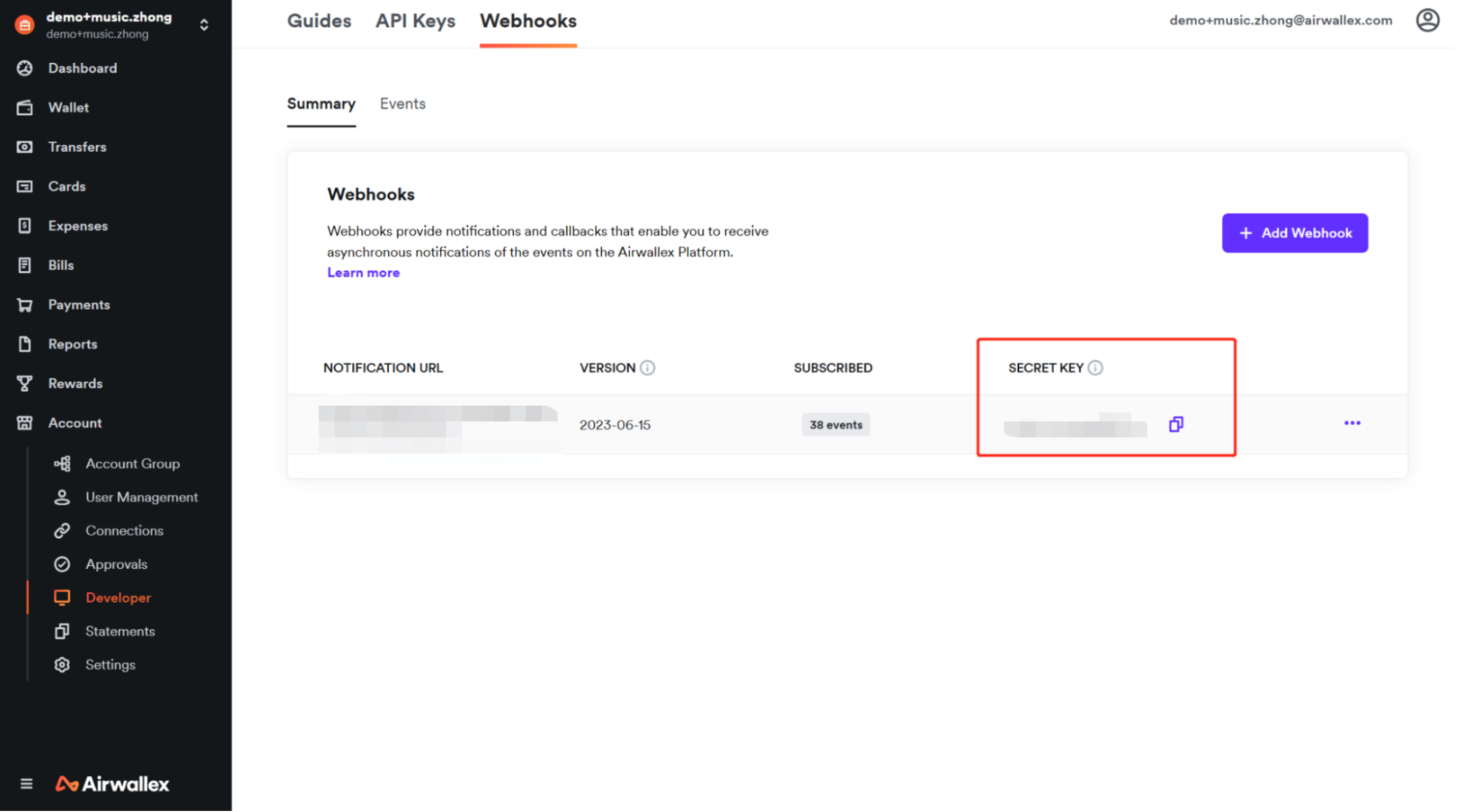Open the Dashboard icon in sidebar

(25, 68)
